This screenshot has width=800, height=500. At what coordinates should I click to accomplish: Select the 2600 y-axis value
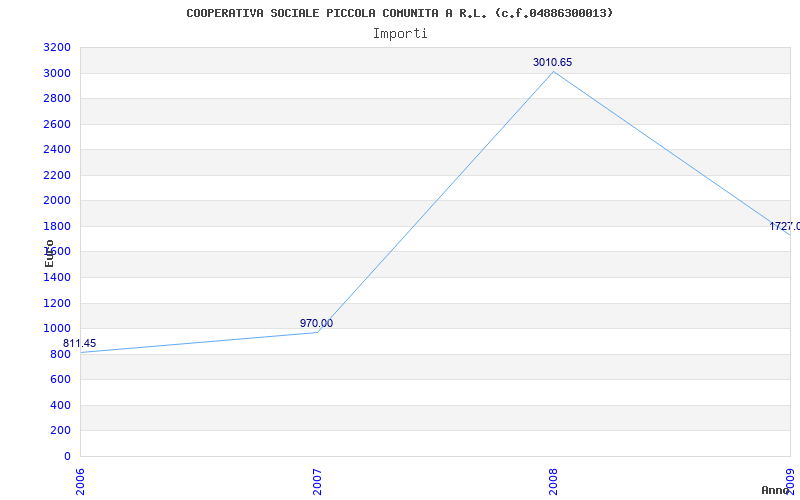(57, 124)
